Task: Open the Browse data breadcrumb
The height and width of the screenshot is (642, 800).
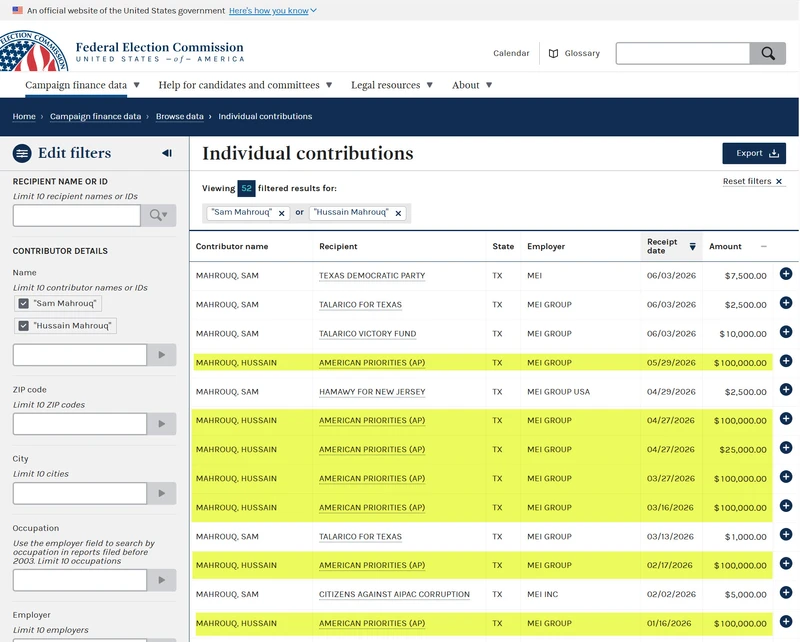Action: click(180, 116)
